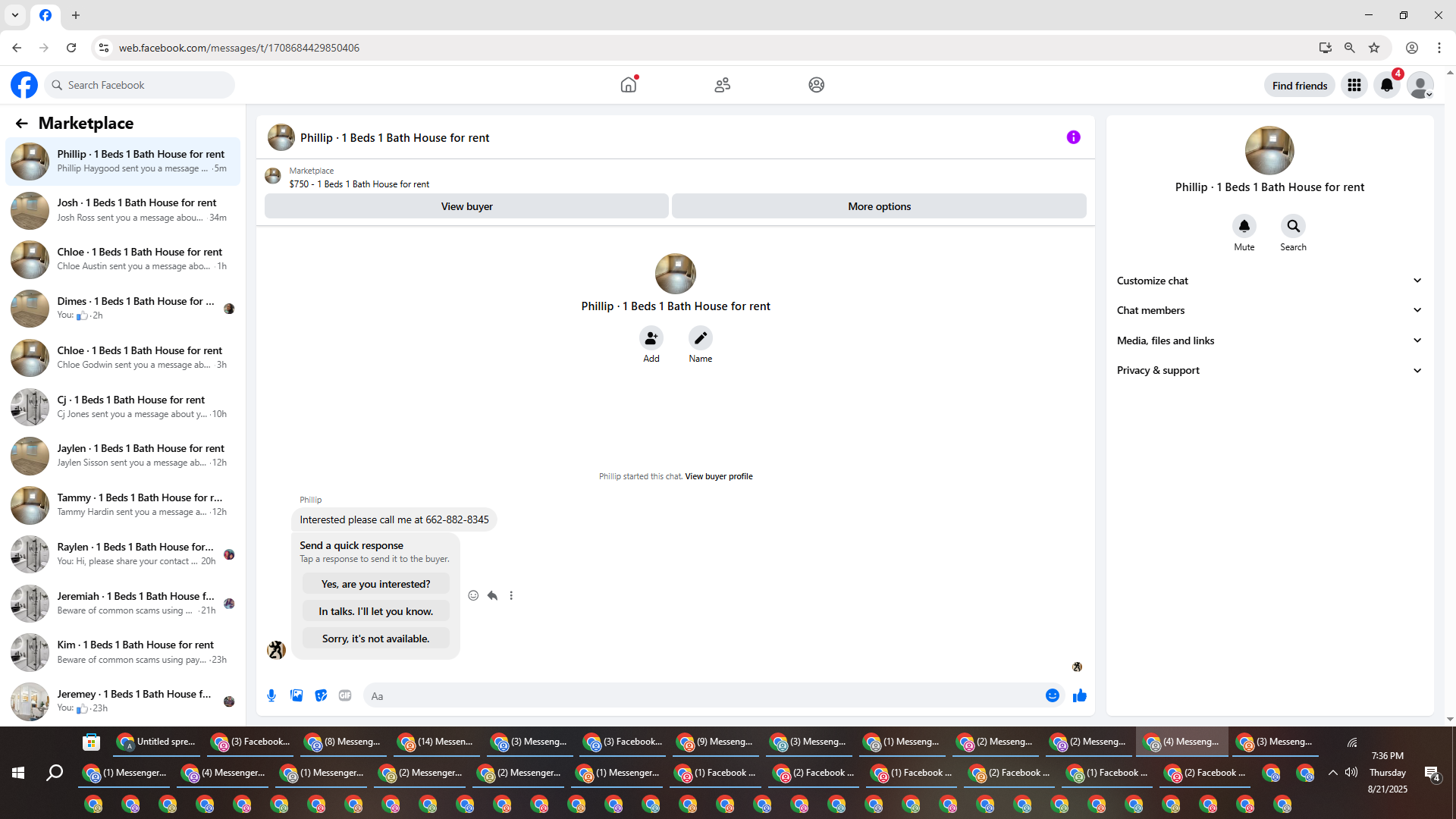
Task: Open the Facebook notifications bell
Action: click(1386, 85)
